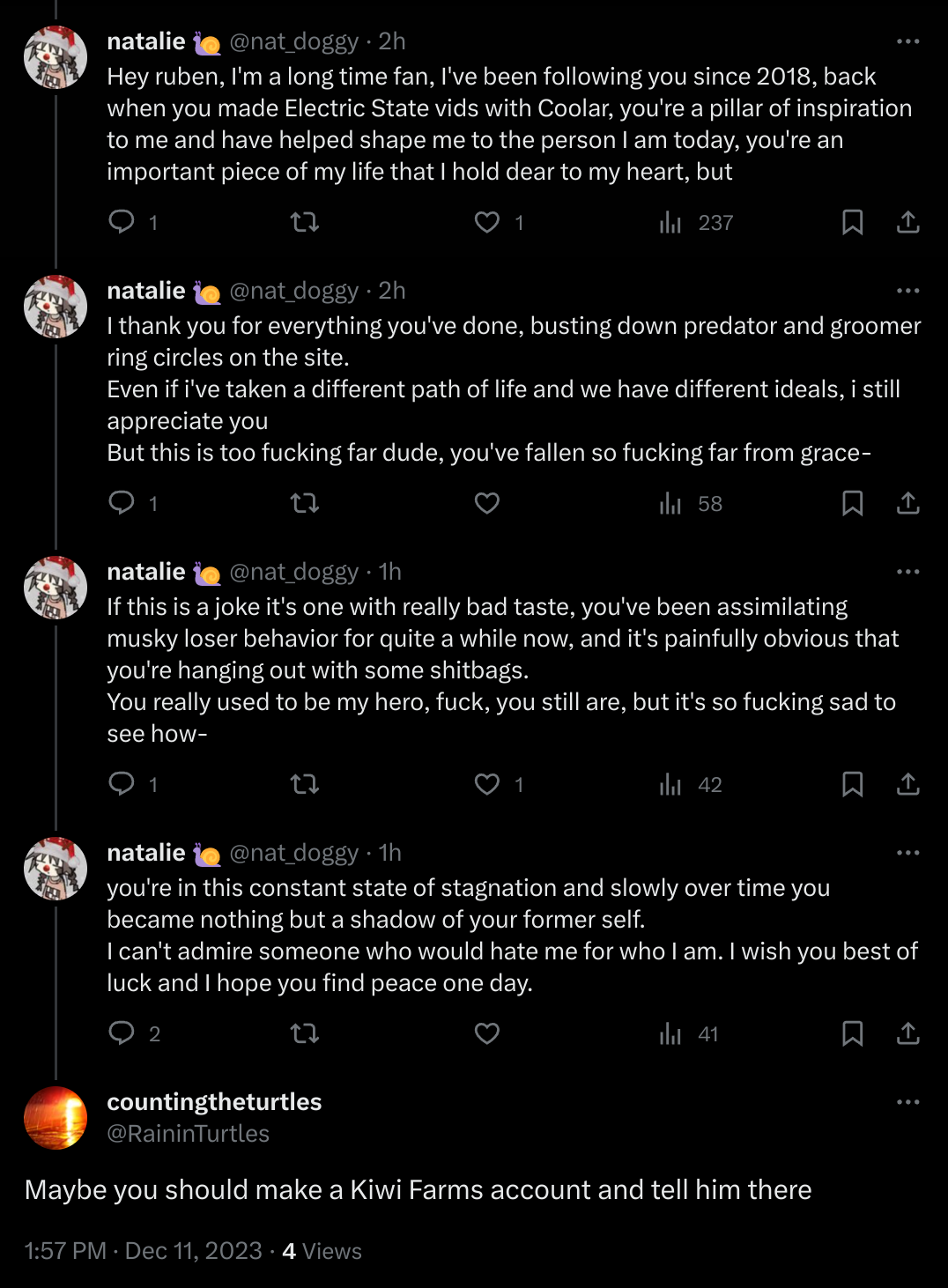Reply to the 'If this is a joke' tweet
The width and height of the screenshot is (948, 1288).
(122, 784)
